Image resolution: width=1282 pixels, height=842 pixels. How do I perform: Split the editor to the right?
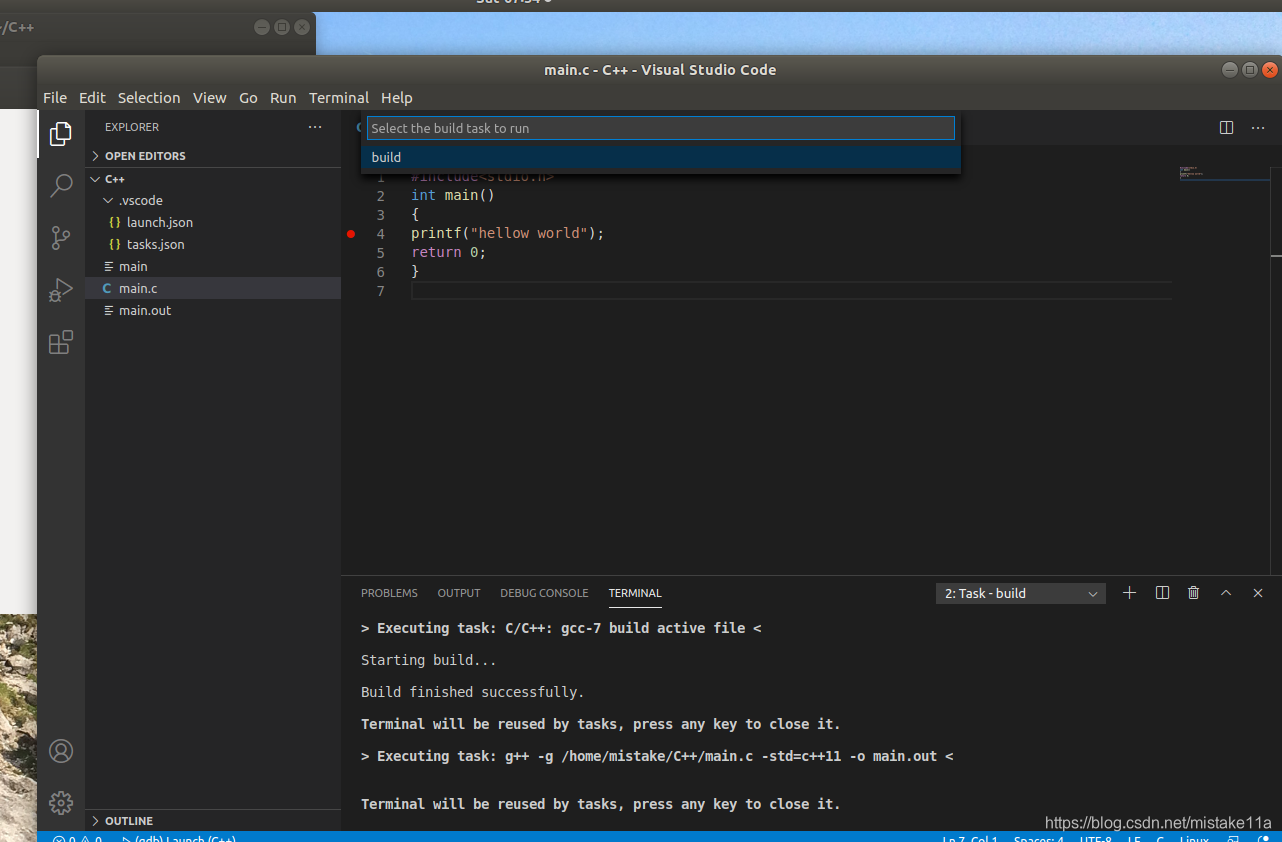coord(1226,127)
